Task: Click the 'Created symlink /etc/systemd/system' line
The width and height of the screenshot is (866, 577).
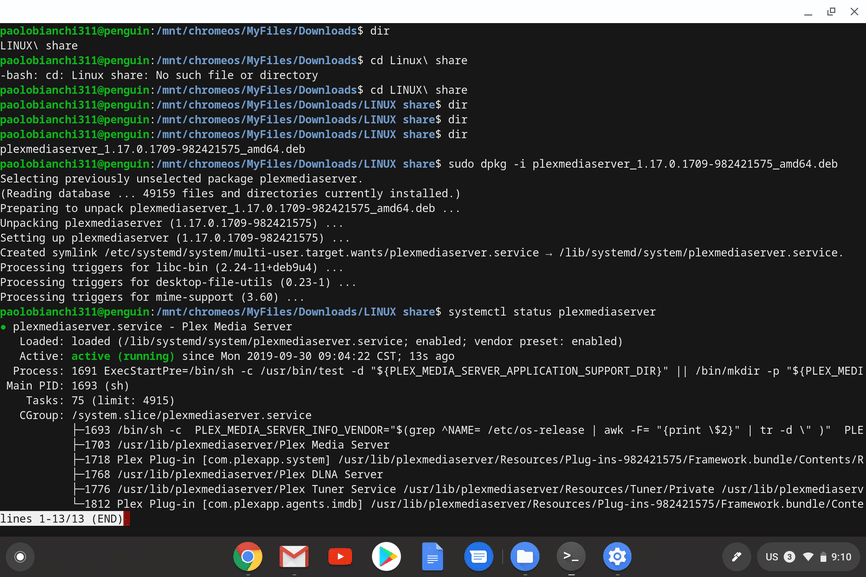Action: [422, 253]
